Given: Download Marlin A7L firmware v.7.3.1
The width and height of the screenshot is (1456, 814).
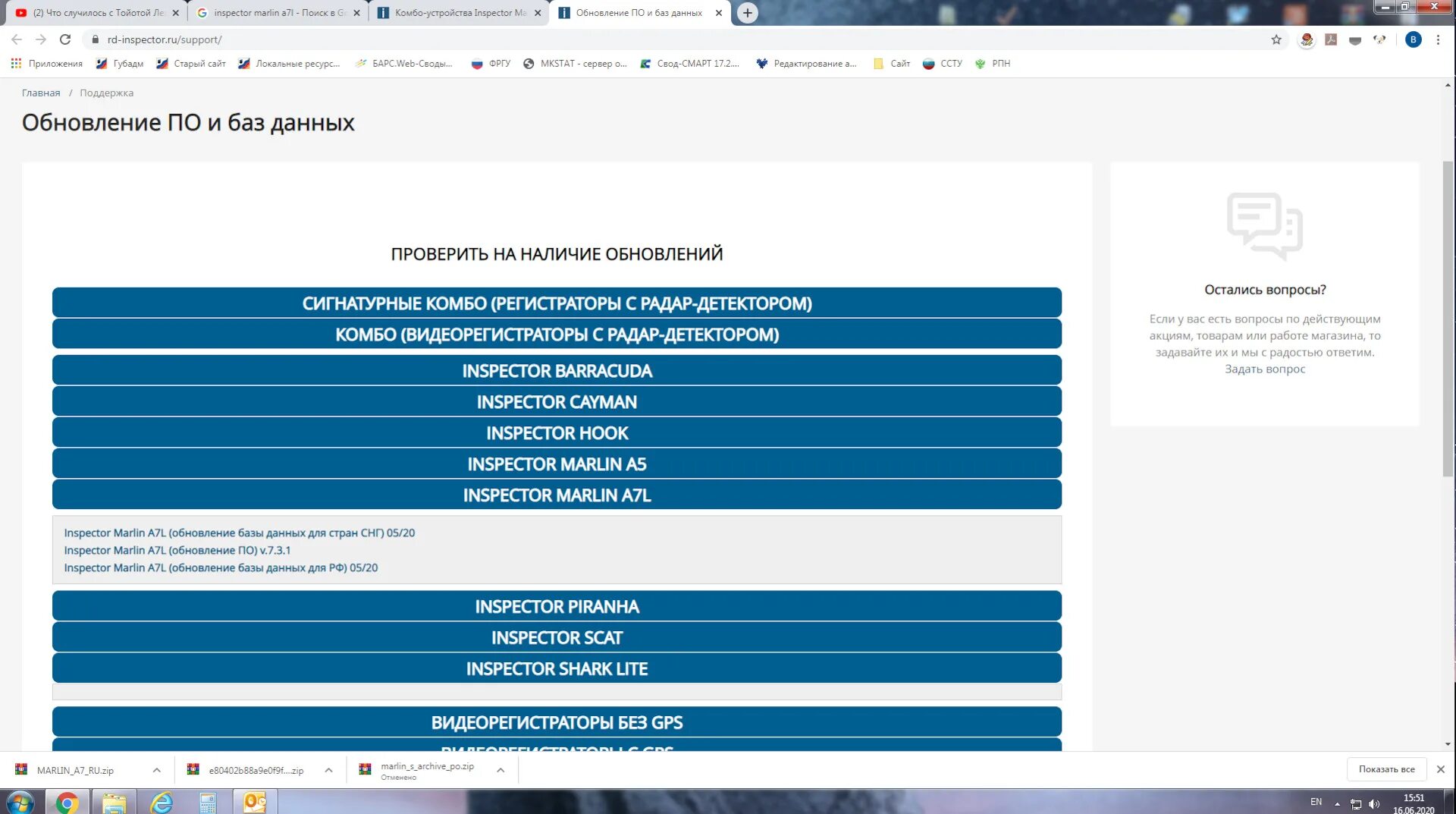Looking at the screenshot, I should (177, 550).
